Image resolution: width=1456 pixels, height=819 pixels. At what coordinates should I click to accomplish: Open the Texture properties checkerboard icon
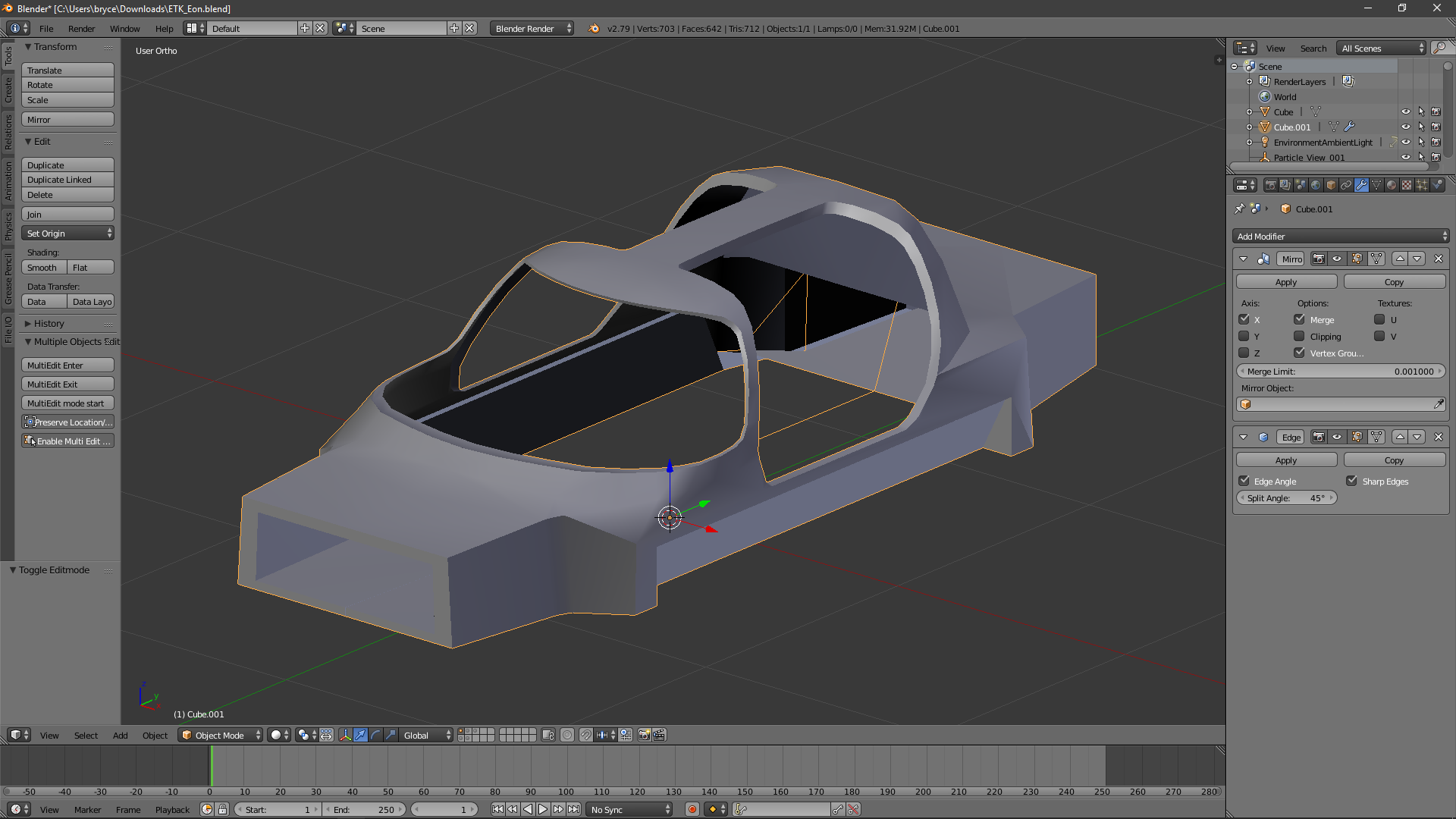click(x=1407, y=185)
